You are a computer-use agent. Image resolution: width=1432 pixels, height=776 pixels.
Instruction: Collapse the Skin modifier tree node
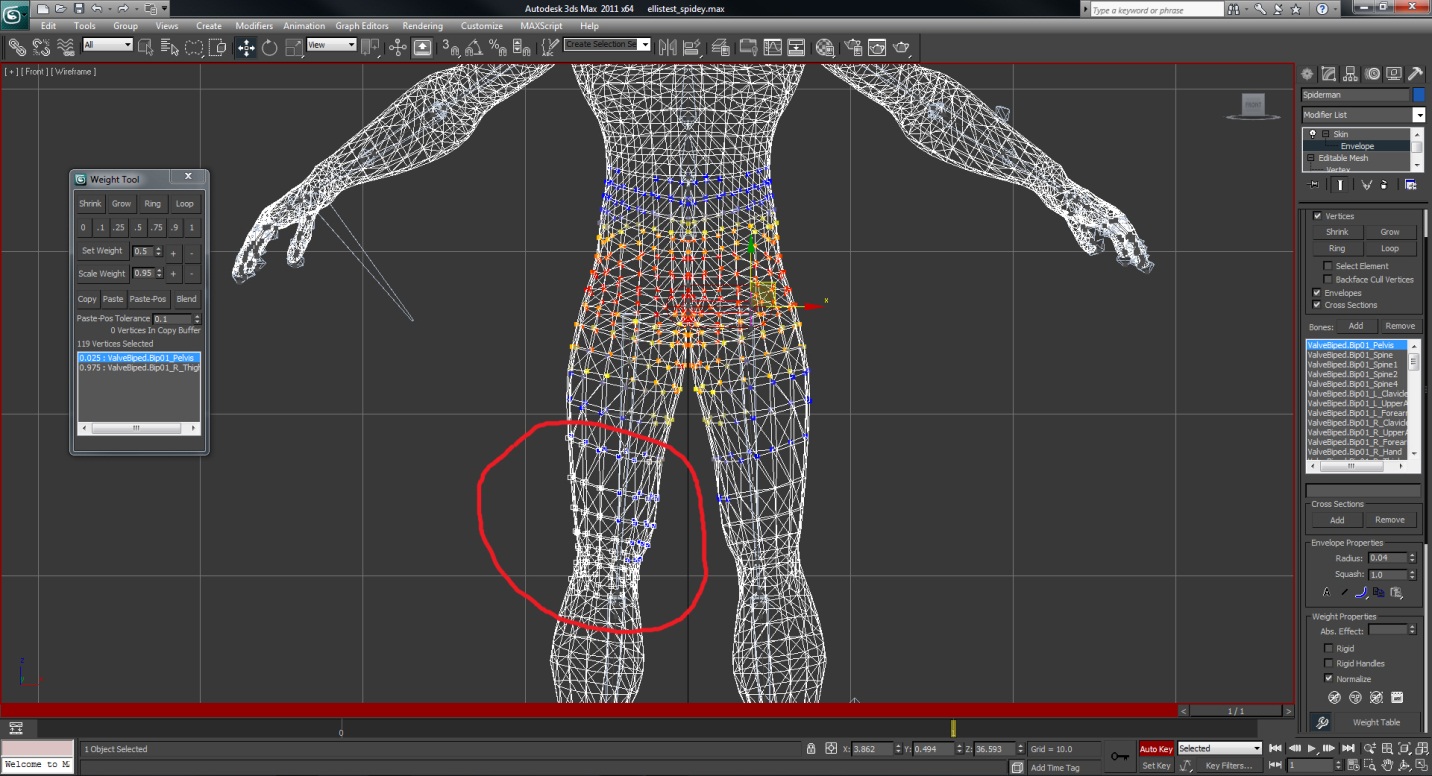coord(1326,134)
